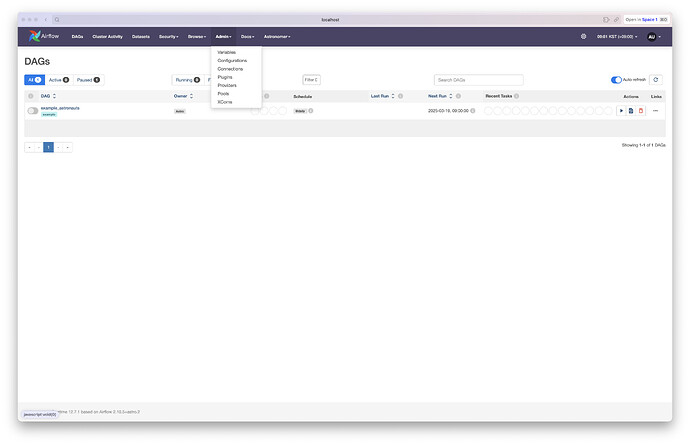Sort by Owner column arrows
Screen dimensions: 690x444
[x=191, y=96]
